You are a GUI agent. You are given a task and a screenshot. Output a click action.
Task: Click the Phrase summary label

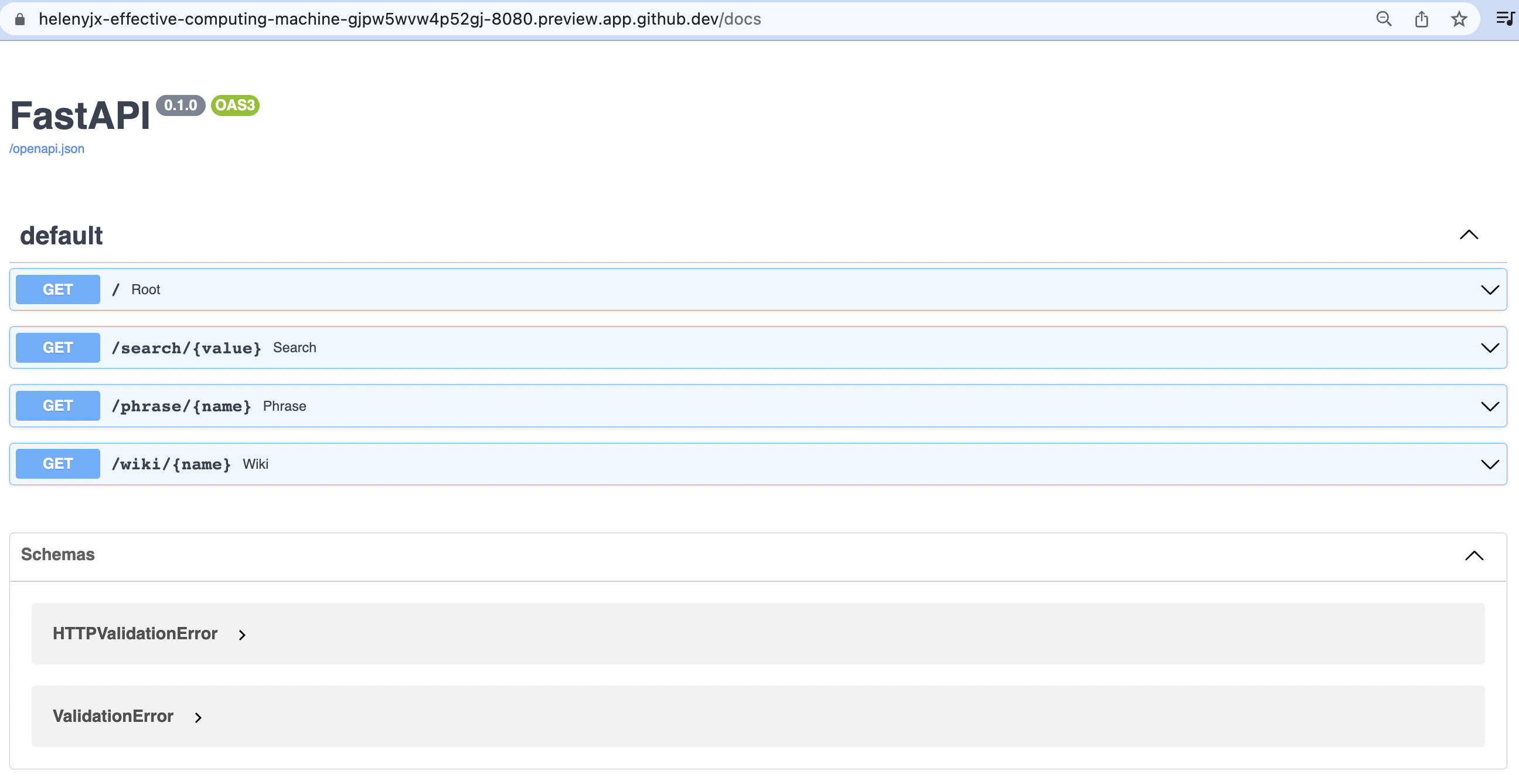coord(284,406)
